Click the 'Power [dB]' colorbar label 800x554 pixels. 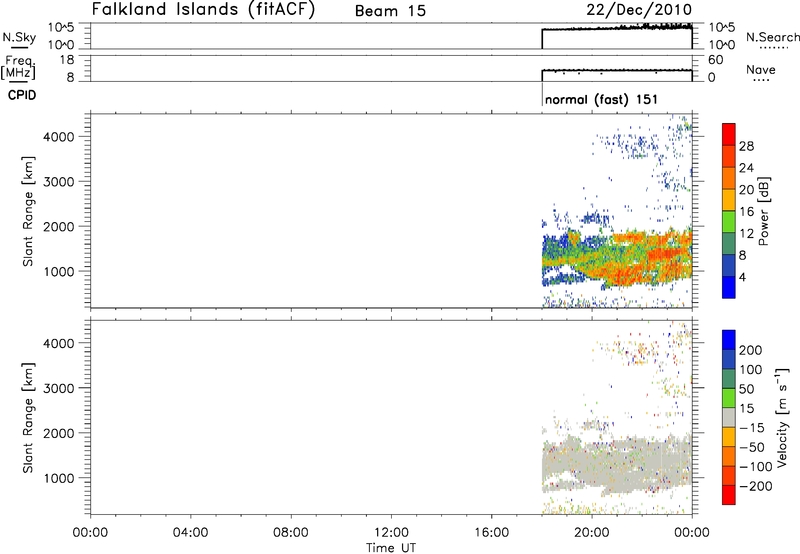(763, 211)
